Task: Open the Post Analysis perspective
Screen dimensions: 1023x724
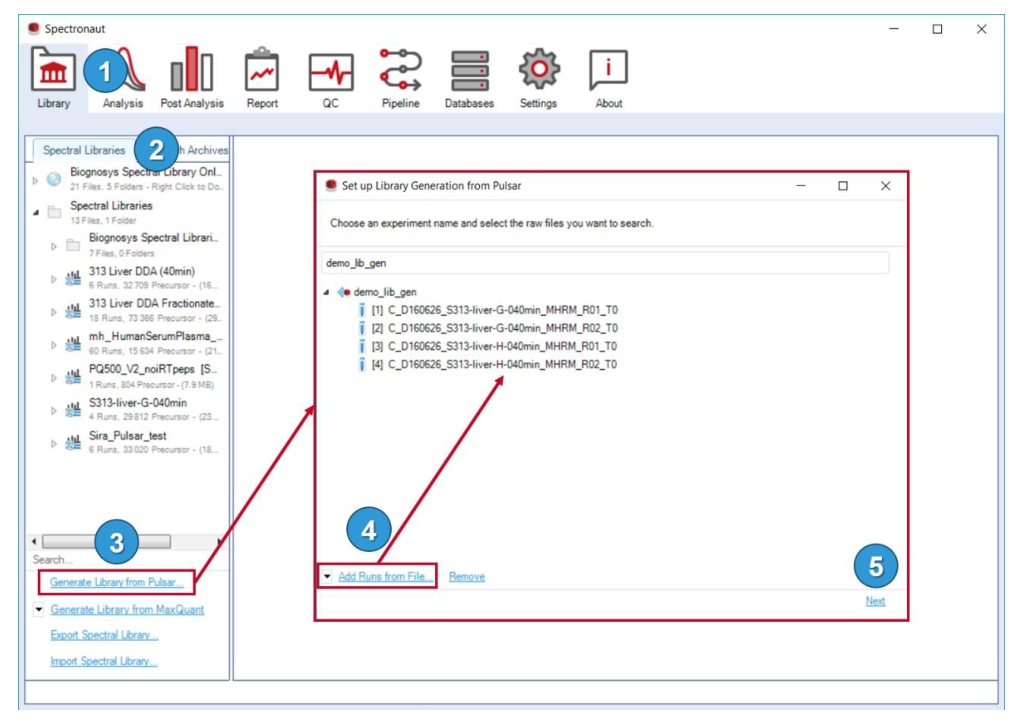Action: pos(192,78)
